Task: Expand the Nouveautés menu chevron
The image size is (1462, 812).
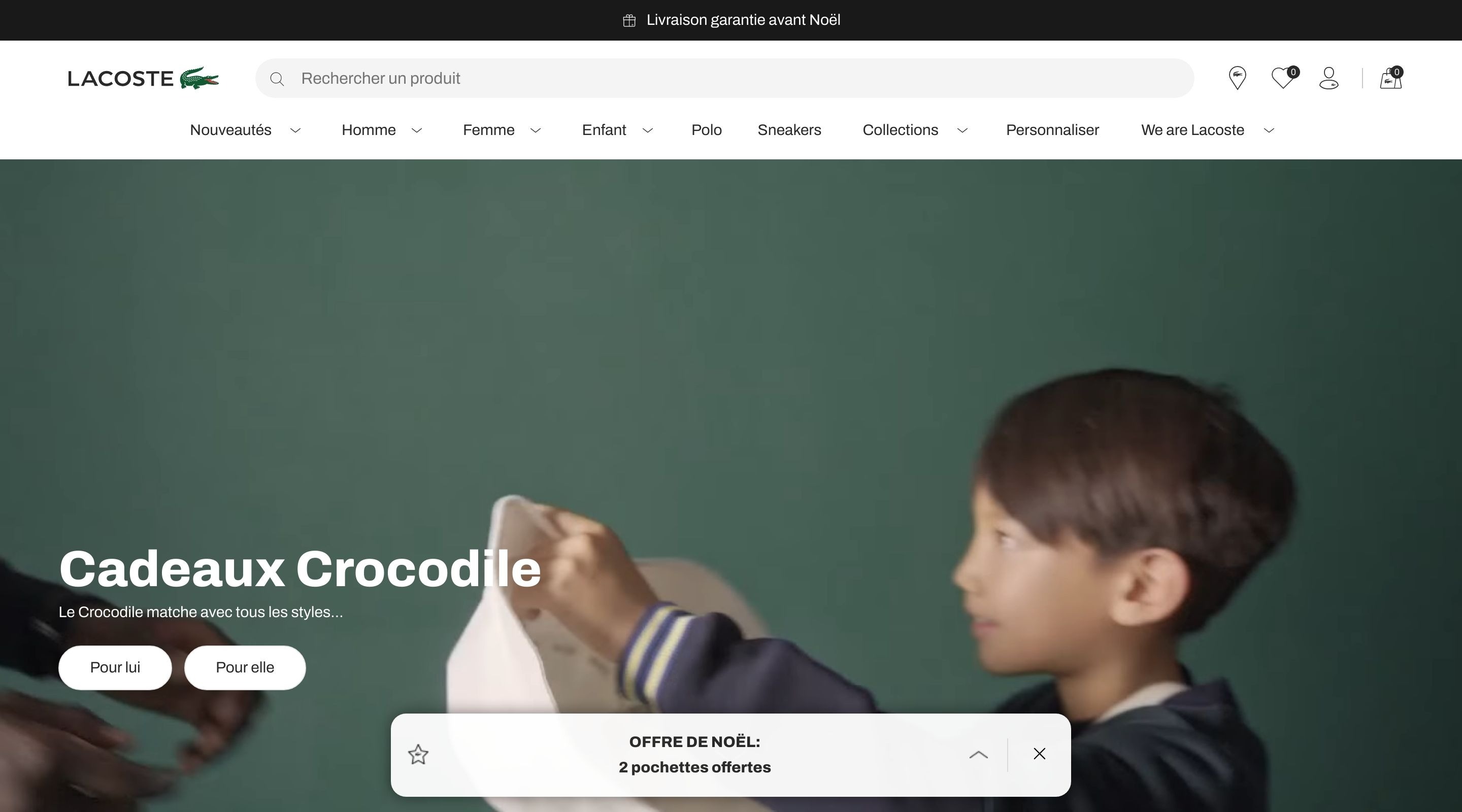Action: [x=295, y=130]
